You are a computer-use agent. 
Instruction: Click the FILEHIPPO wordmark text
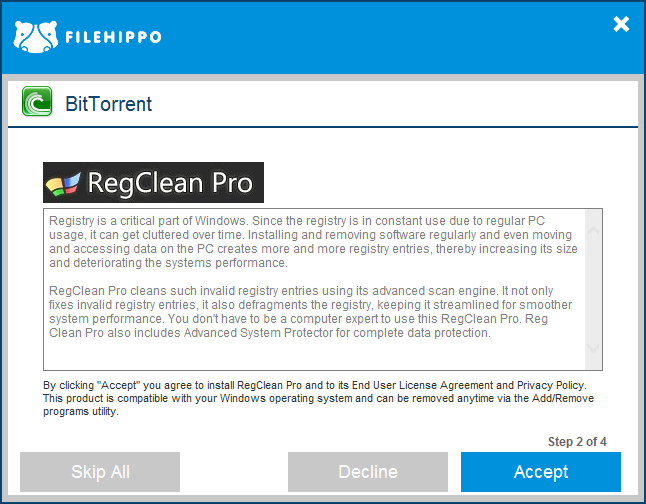[x=113, y=37]
